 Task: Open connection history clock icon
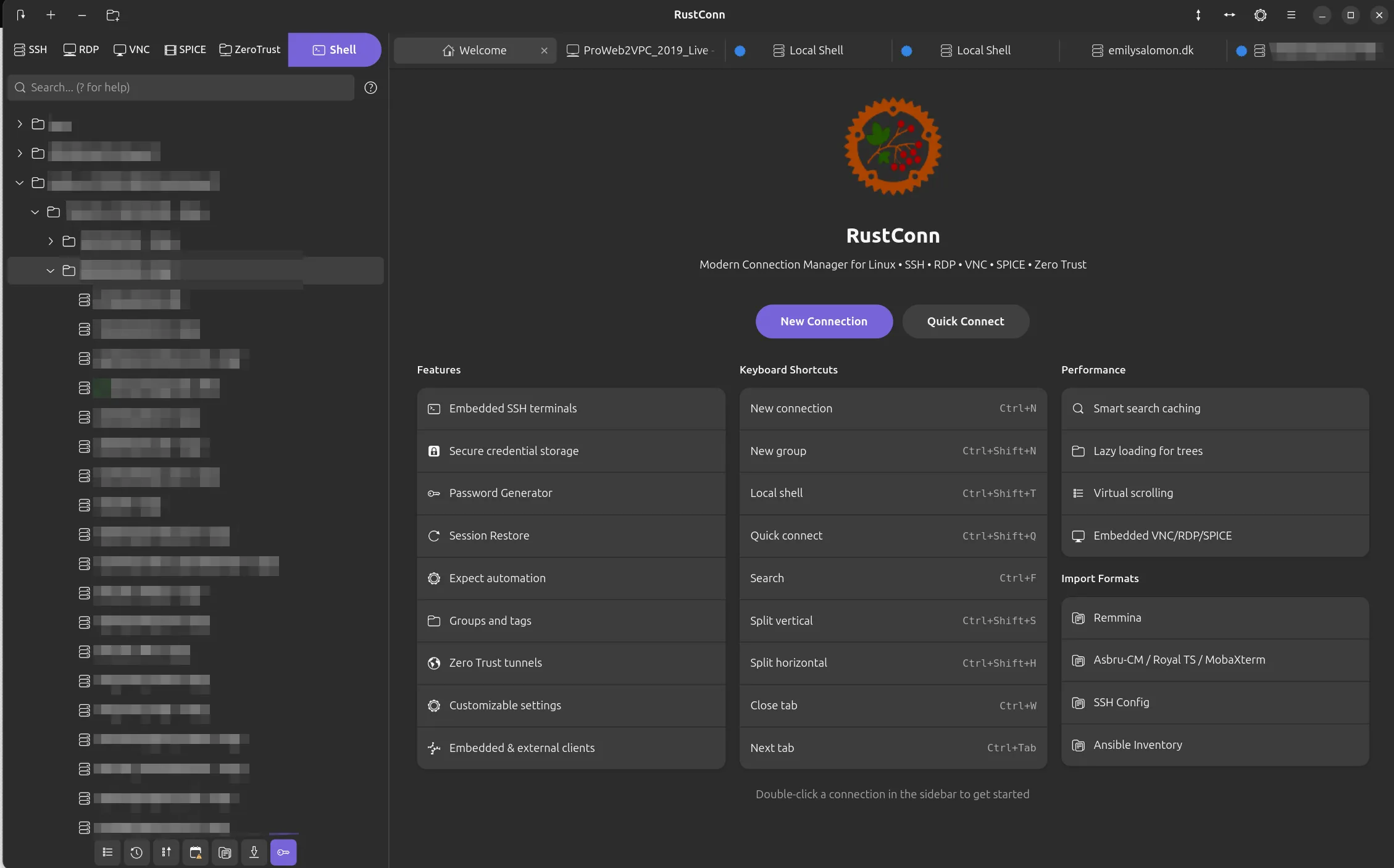136,853
